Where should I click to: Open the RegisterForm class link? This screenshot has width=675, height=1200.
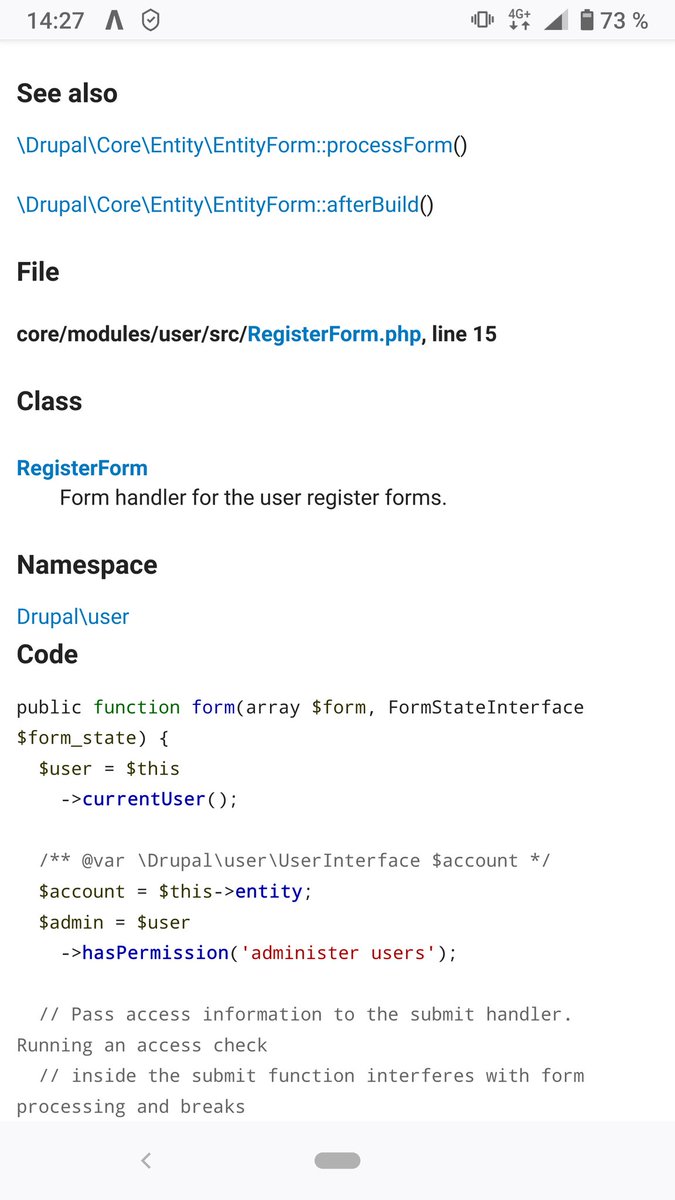pos(82,468)
